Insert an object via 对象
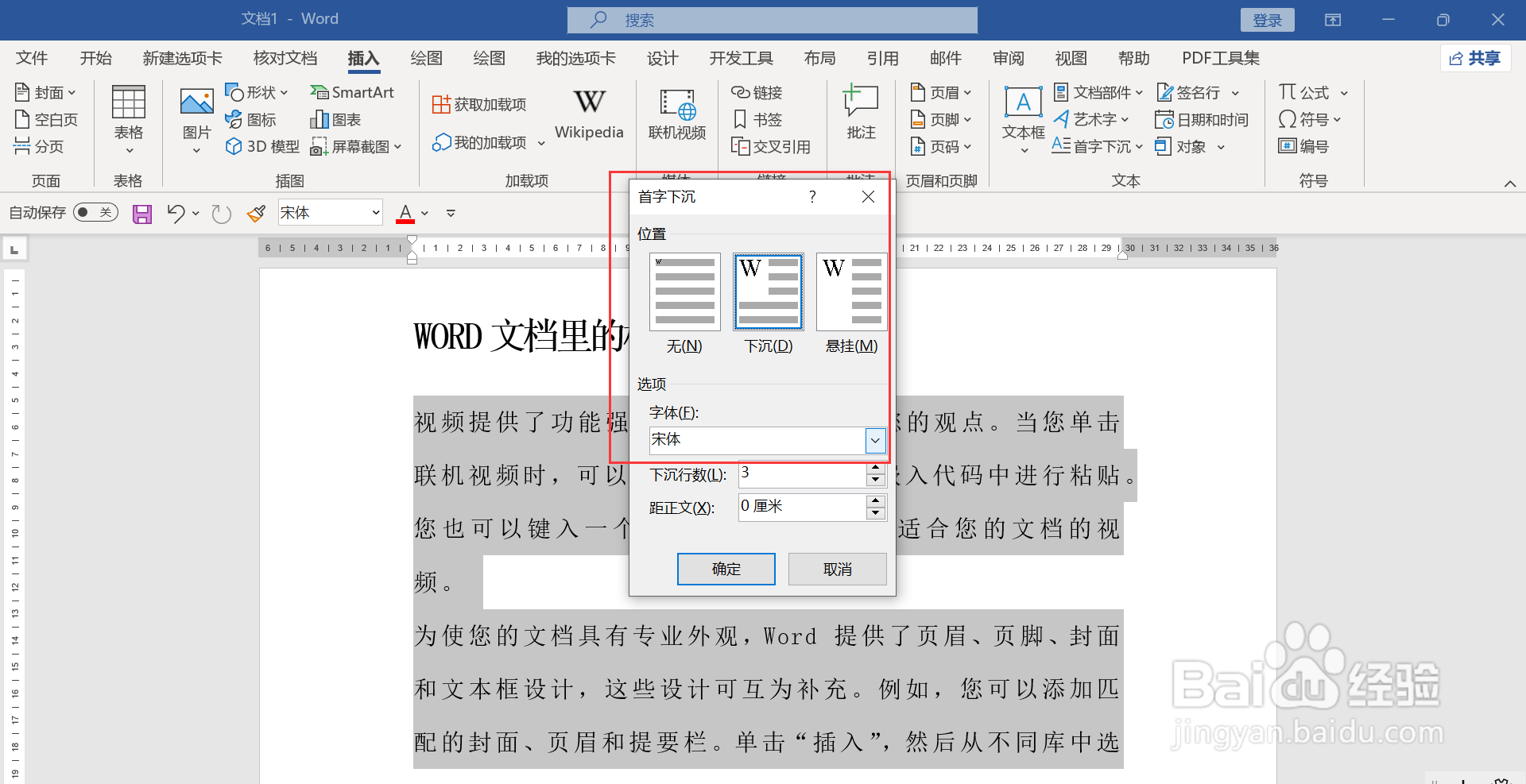The height and width of the screenshot is (784, 1526). (x=1190, y=147)
